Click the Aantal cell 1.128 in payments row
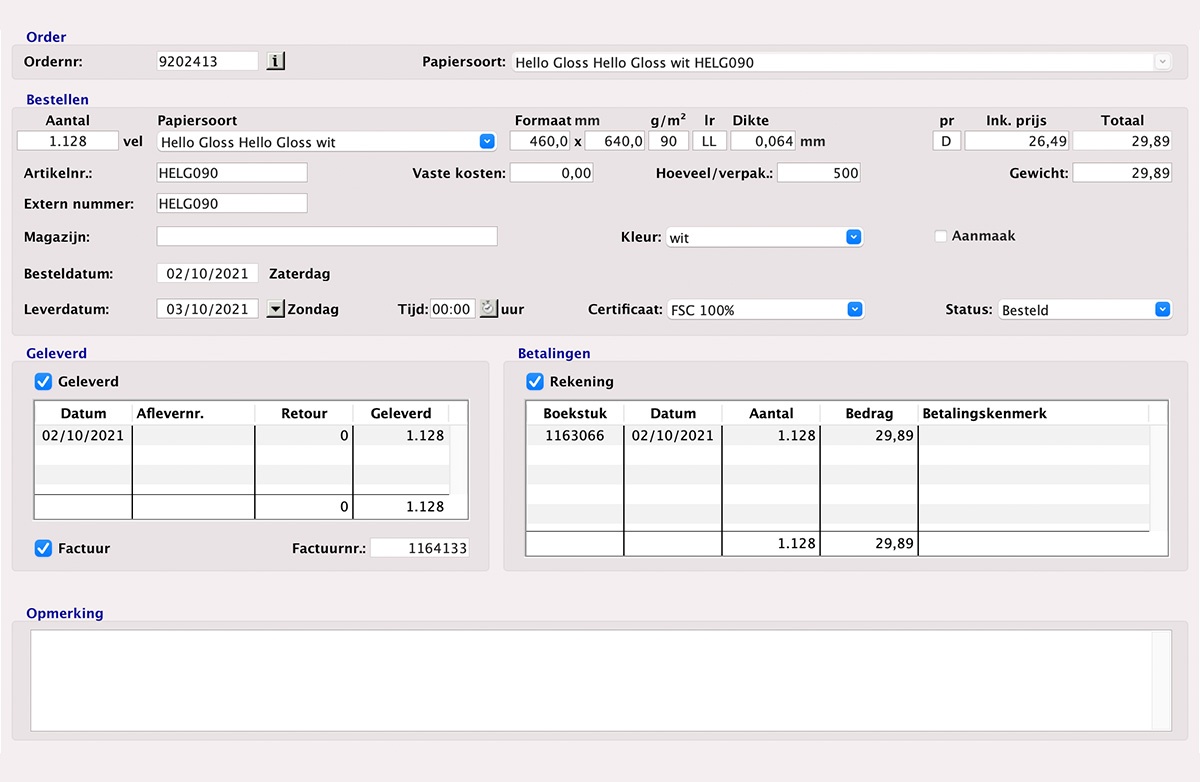This screenshot has width=1200, height=782. [770, 436]
